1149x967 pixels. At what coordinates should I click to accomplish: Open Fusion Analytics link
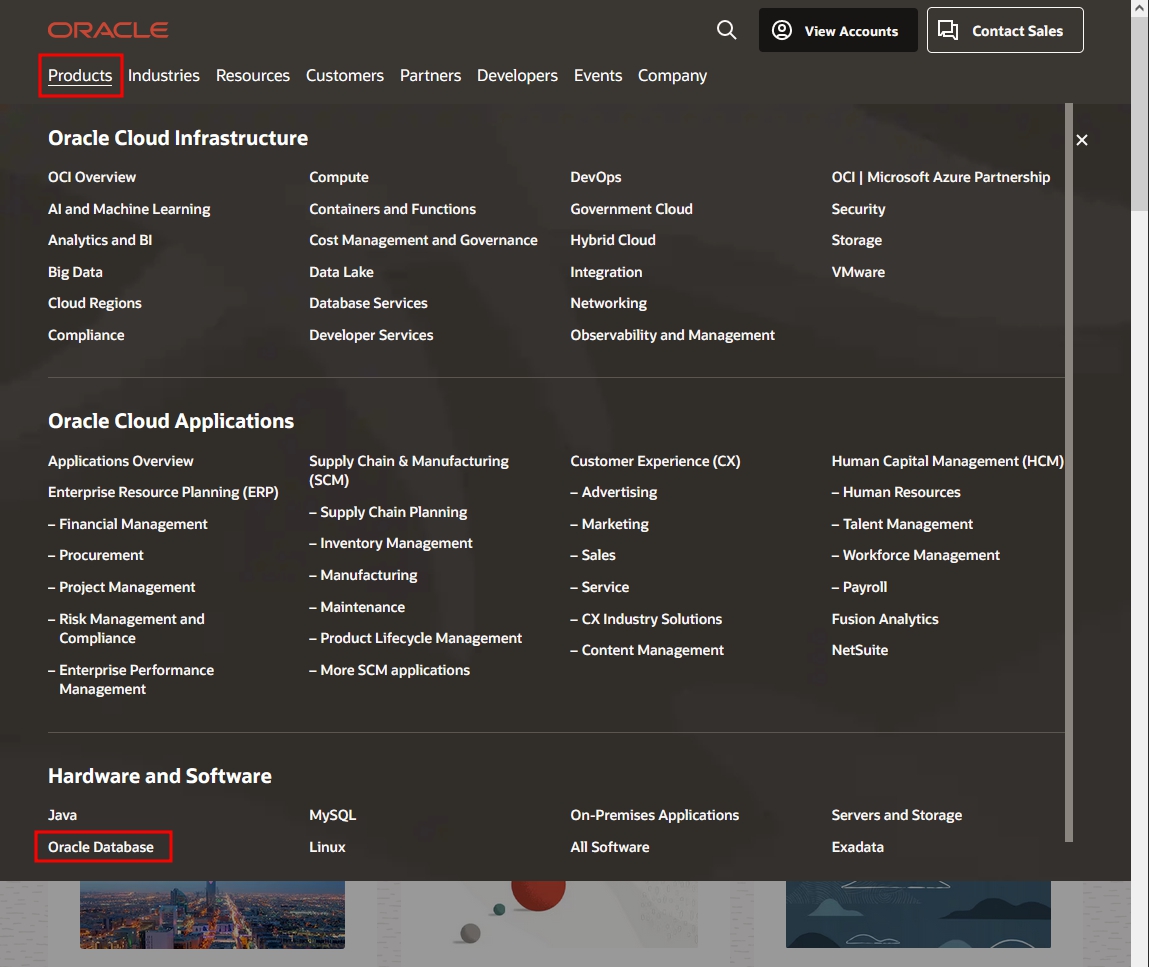(884, 619)
